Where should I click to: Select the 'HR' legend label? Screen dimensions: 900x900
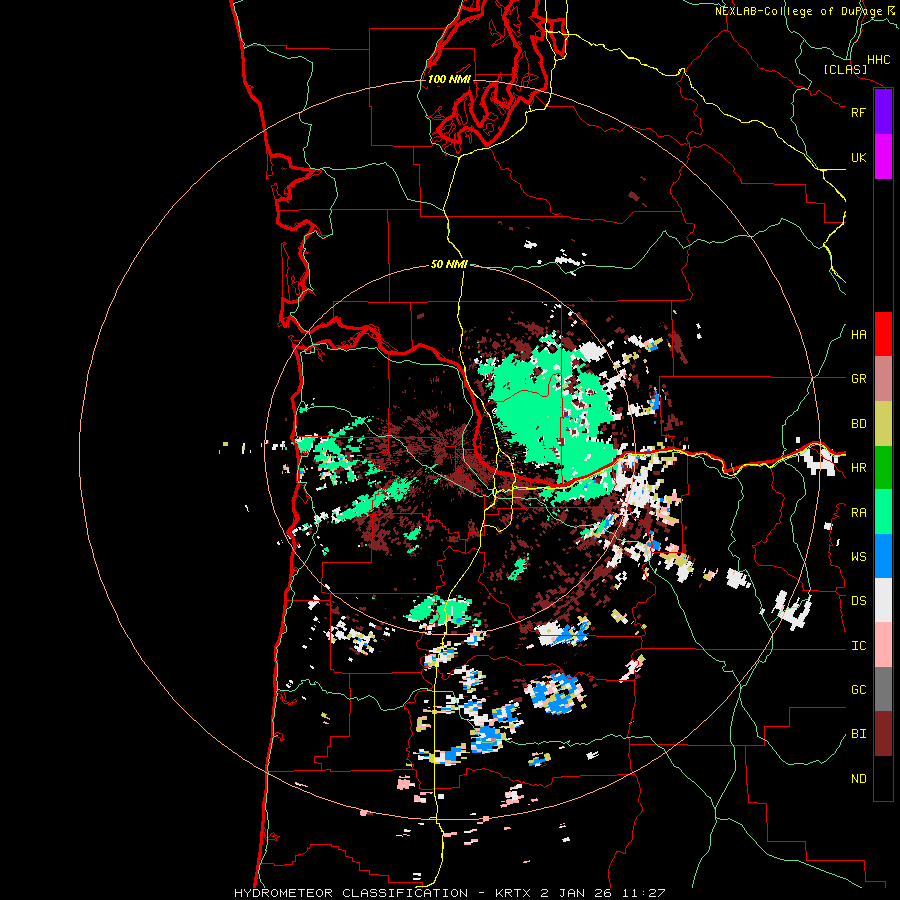(858, 468)
